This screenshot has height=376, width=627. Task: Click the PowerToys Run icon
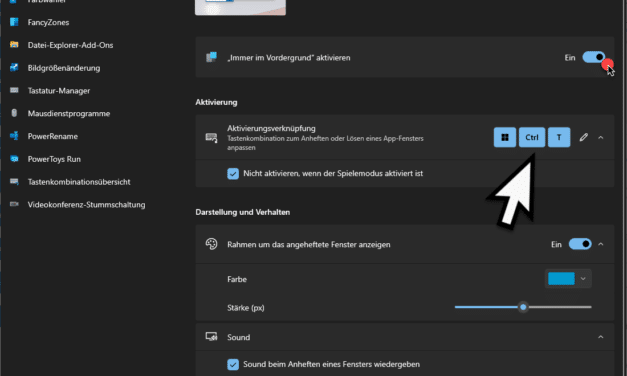tap(14, 159)
